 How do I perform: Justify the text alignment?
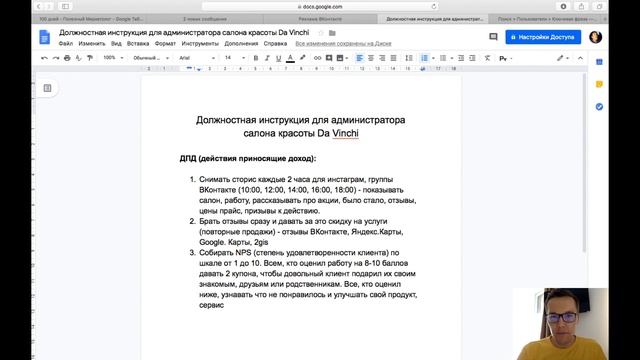393,58
